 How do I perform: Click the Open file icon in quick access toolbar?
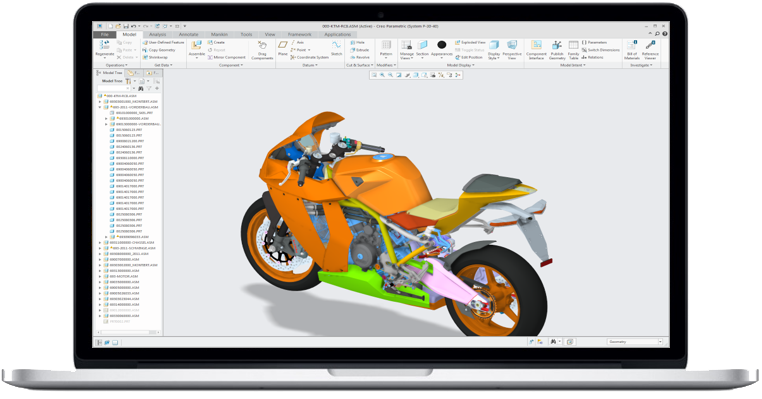point(118,26)
